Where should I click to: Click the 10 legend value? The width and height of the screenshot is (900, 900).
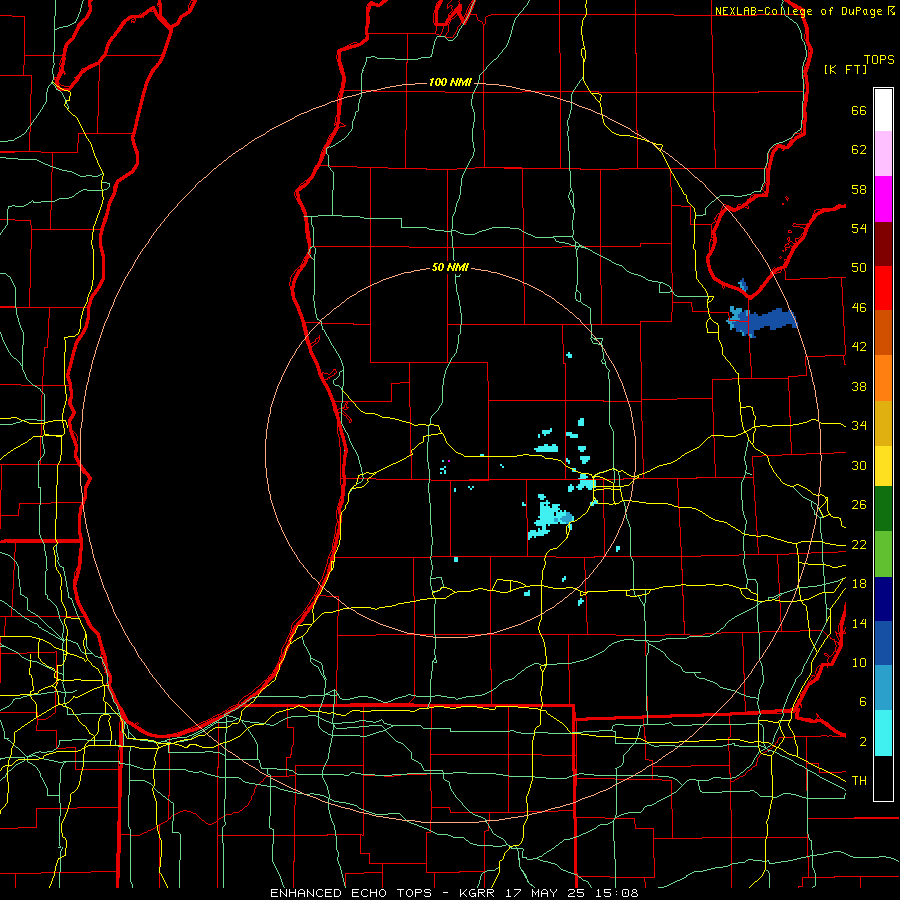[x=859, y=662]
